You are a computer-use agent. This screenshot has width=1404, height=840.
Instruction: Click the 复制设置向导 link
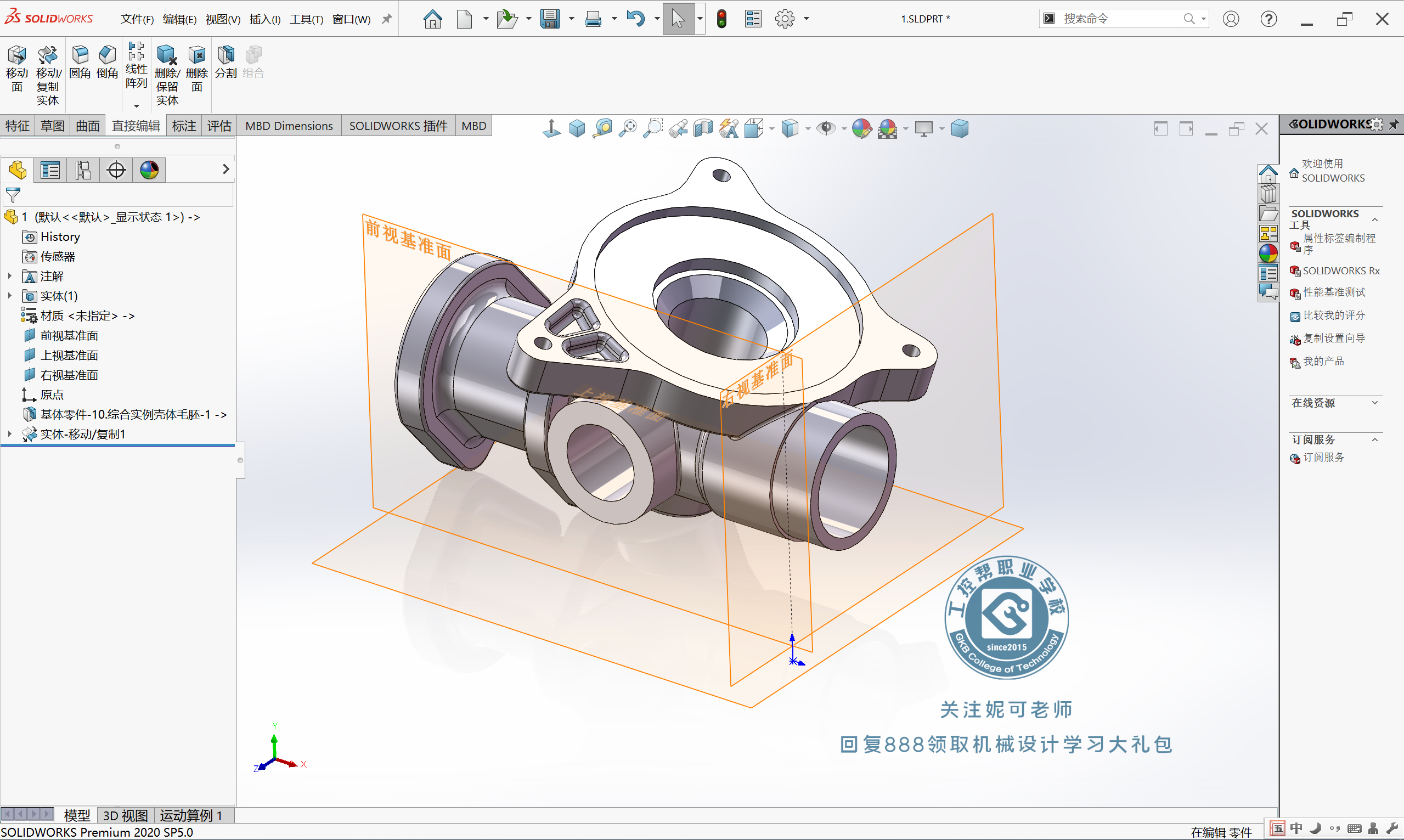coord(1334,338)
